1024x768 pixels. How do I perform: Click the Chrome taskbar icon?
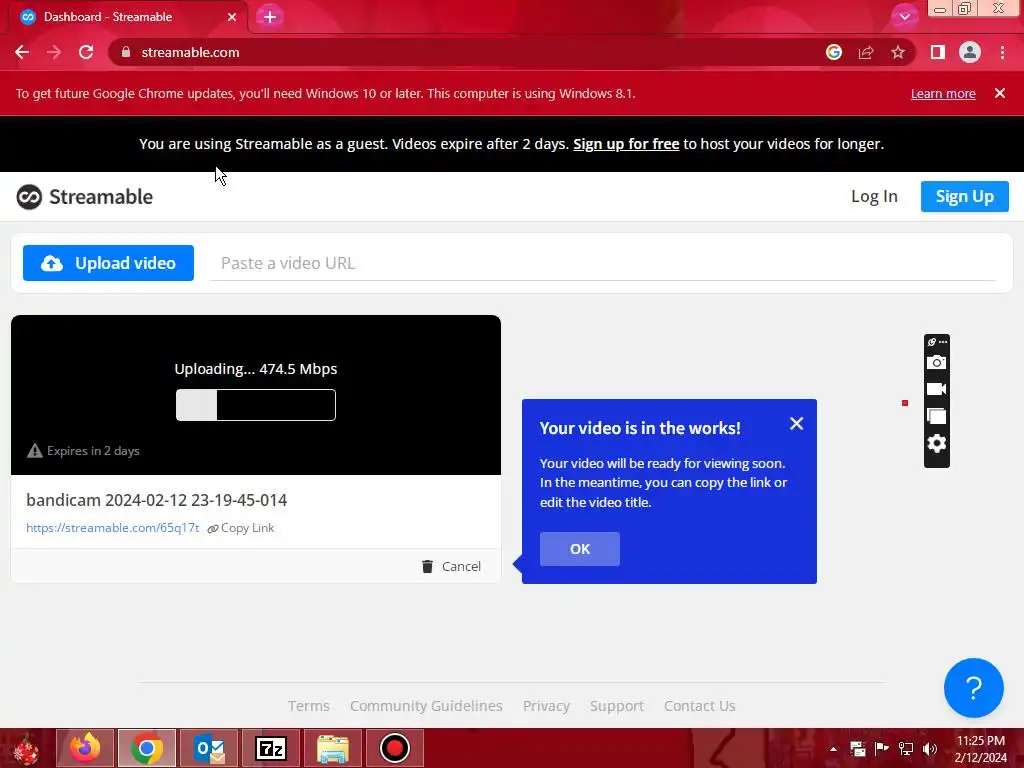[147, 748]
